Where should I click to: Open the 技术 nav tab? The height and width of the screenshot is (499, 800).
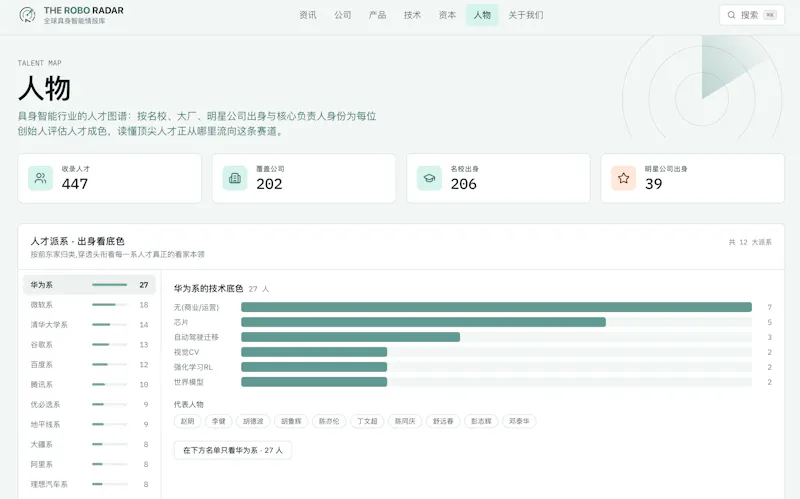click(412, 15)
